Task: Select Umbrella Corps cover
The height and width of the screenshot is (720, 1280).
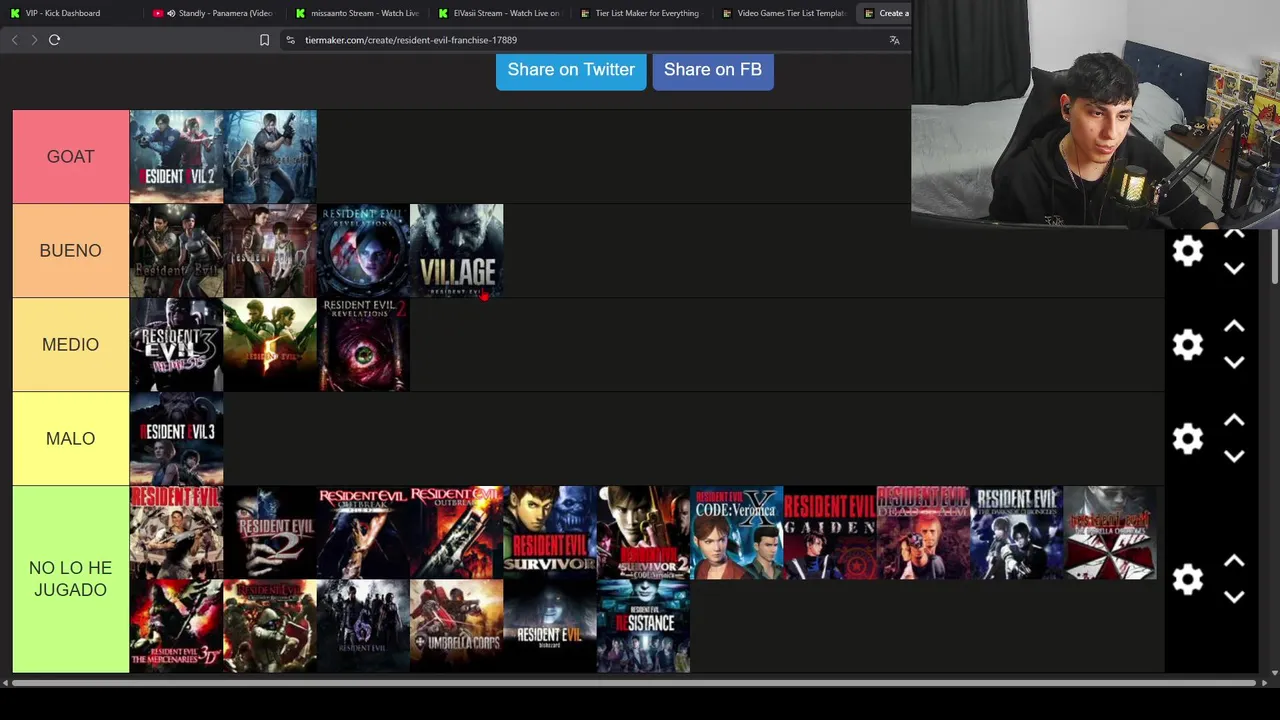Action: tap(457, 626)
